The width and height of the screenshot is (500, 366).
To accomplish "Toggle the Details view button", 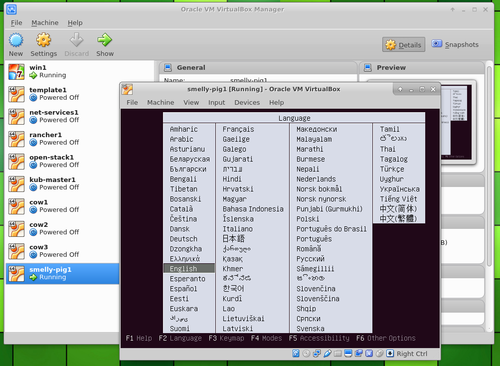I will 404,45.
